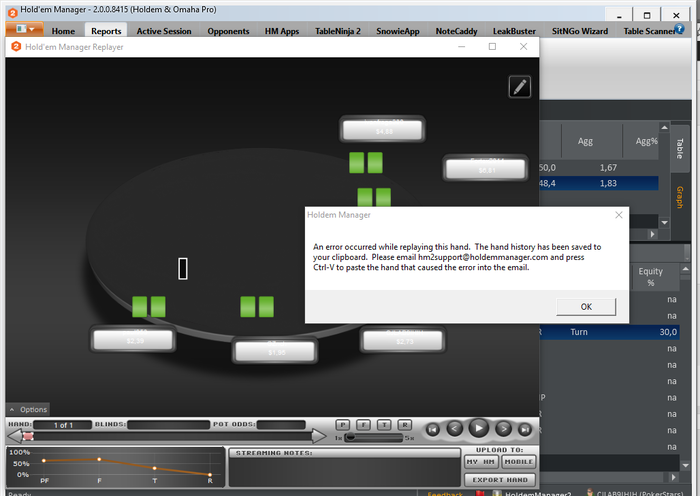The height and width of the screenshot is (496, 700).
Task: Open the LeakBuster tab
Action: click(x=514, y=31)
